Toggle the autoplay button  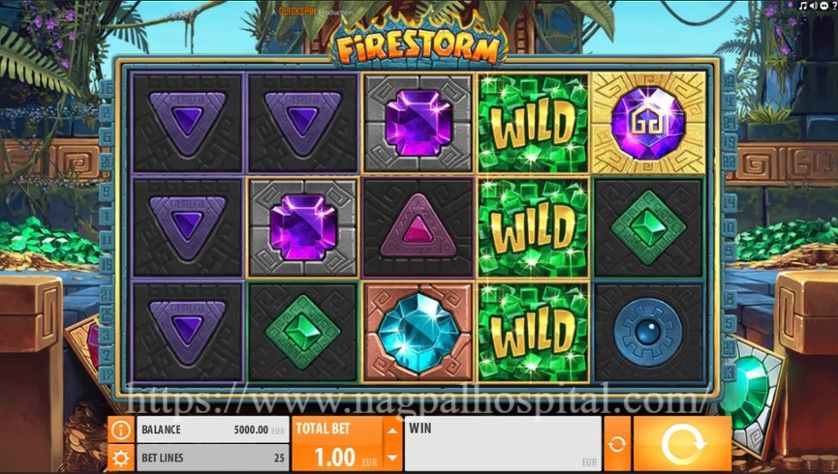click(x=617, y=443)
